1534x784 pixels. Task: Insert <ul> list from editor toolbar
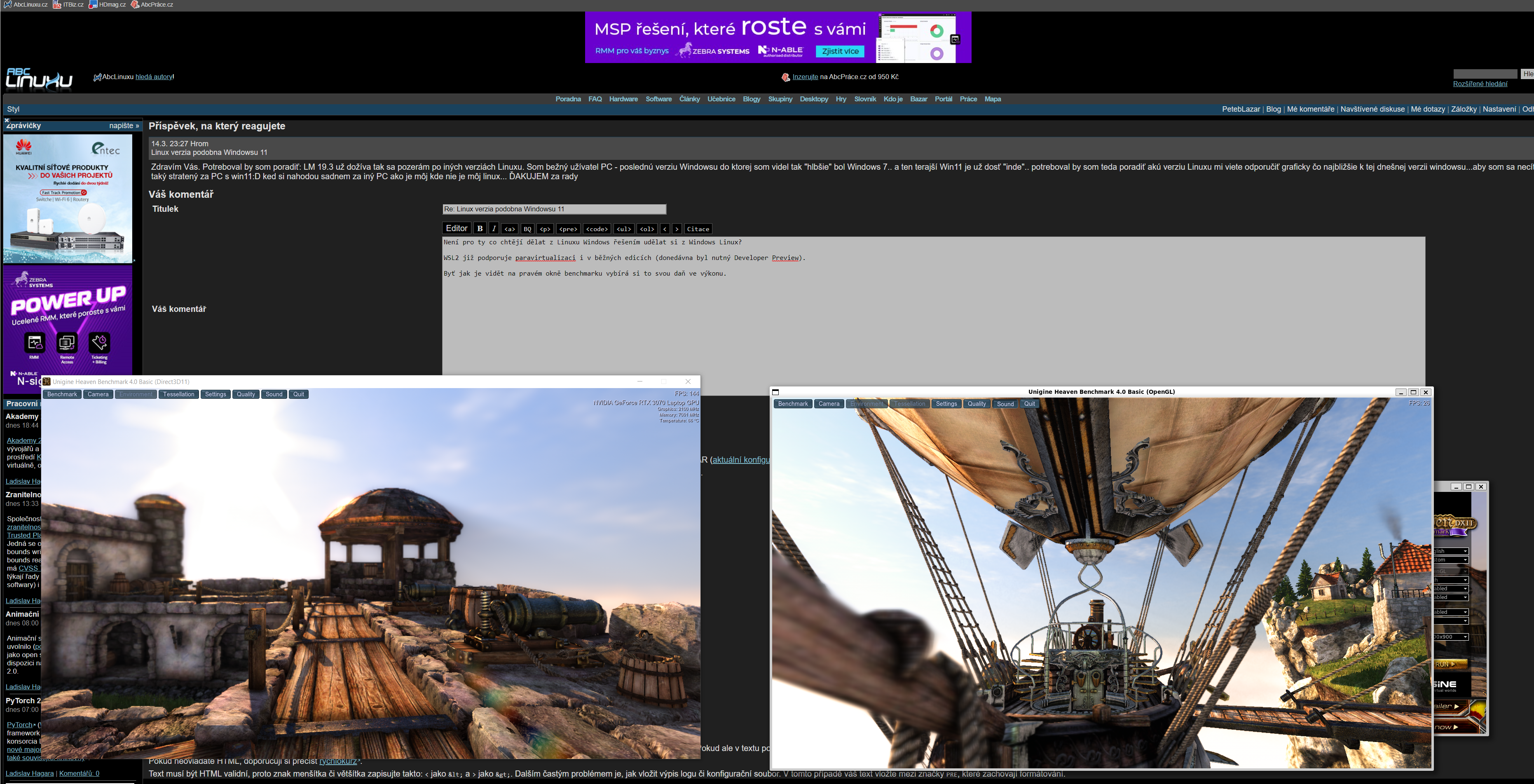(624, 229)
